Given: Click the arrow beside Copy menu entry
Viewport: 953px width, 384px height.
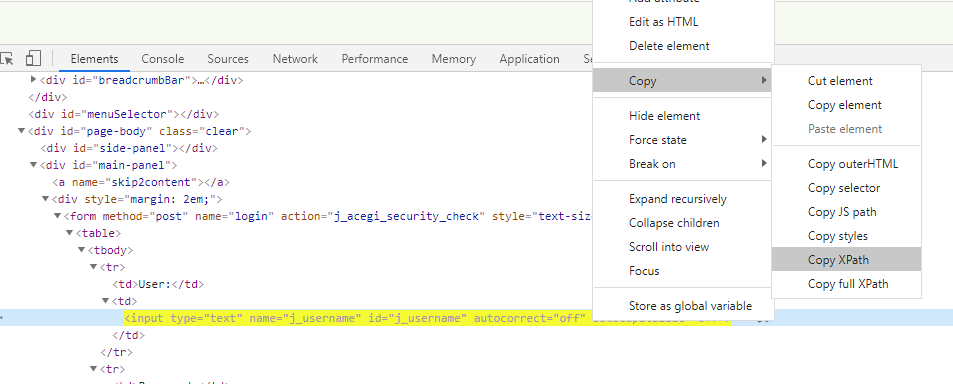Looking at the screenshot, I should coord(764,80).
